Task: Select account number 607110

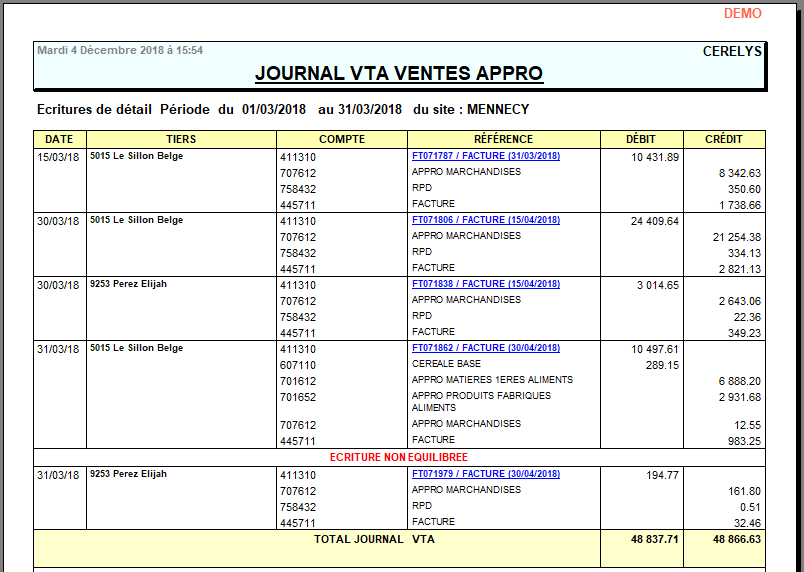Action: [298, 365]
